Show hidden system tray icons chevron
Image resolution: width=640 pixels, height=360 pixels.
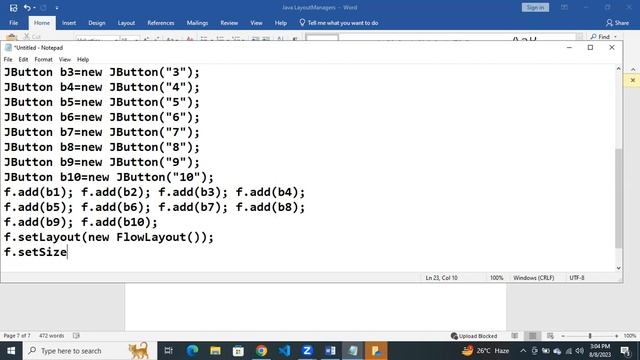(x=523, y=351)
